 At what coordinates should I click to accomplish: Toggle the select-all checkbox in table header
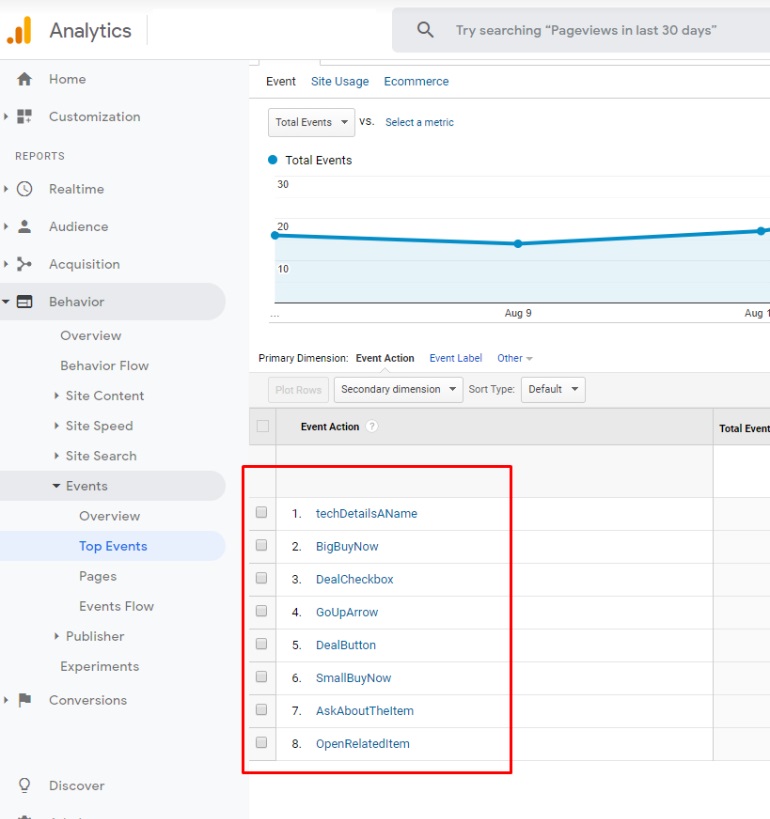(x=263, y=426)
